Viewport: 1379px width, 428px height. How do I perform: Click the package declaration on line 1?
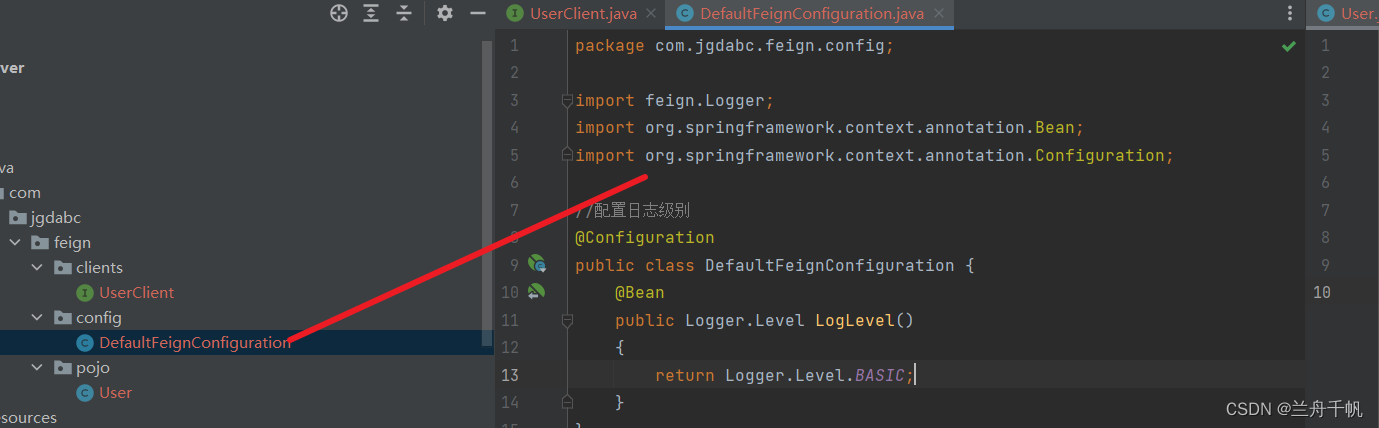pos(734,46)
